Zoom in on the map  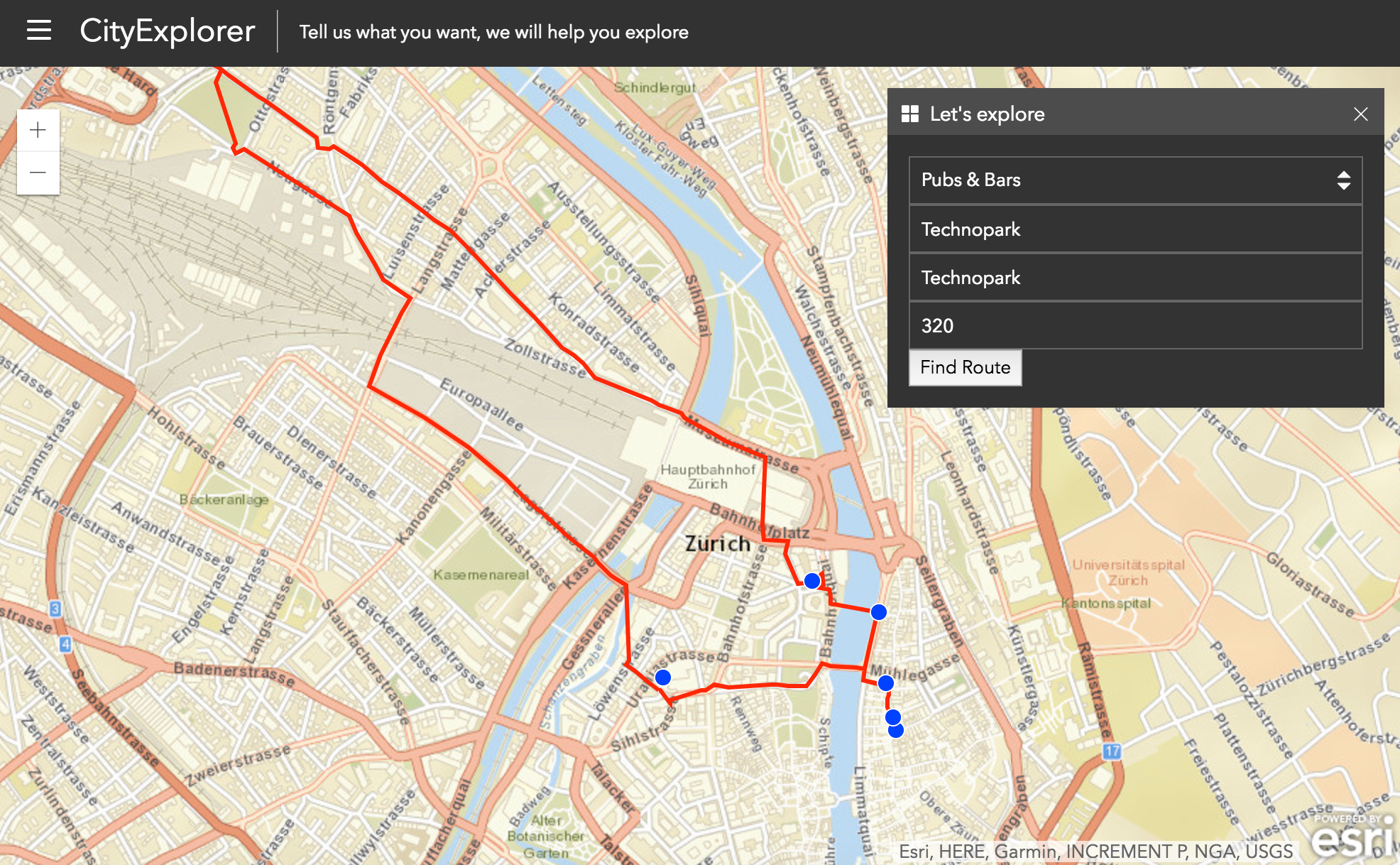point(38,131)
